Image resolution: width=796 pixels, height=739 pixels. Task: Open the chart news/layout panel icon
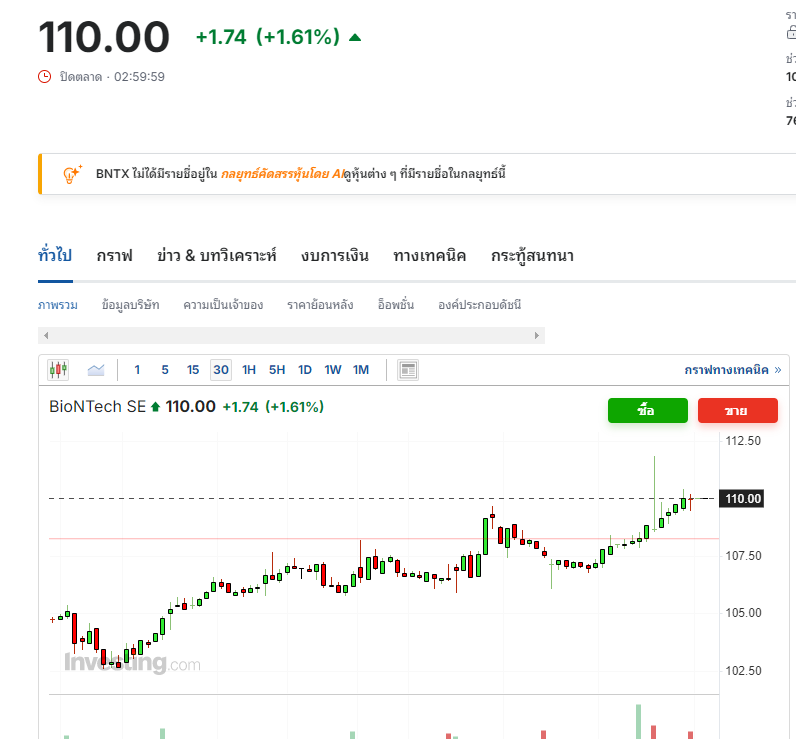(x=408, y=370)
